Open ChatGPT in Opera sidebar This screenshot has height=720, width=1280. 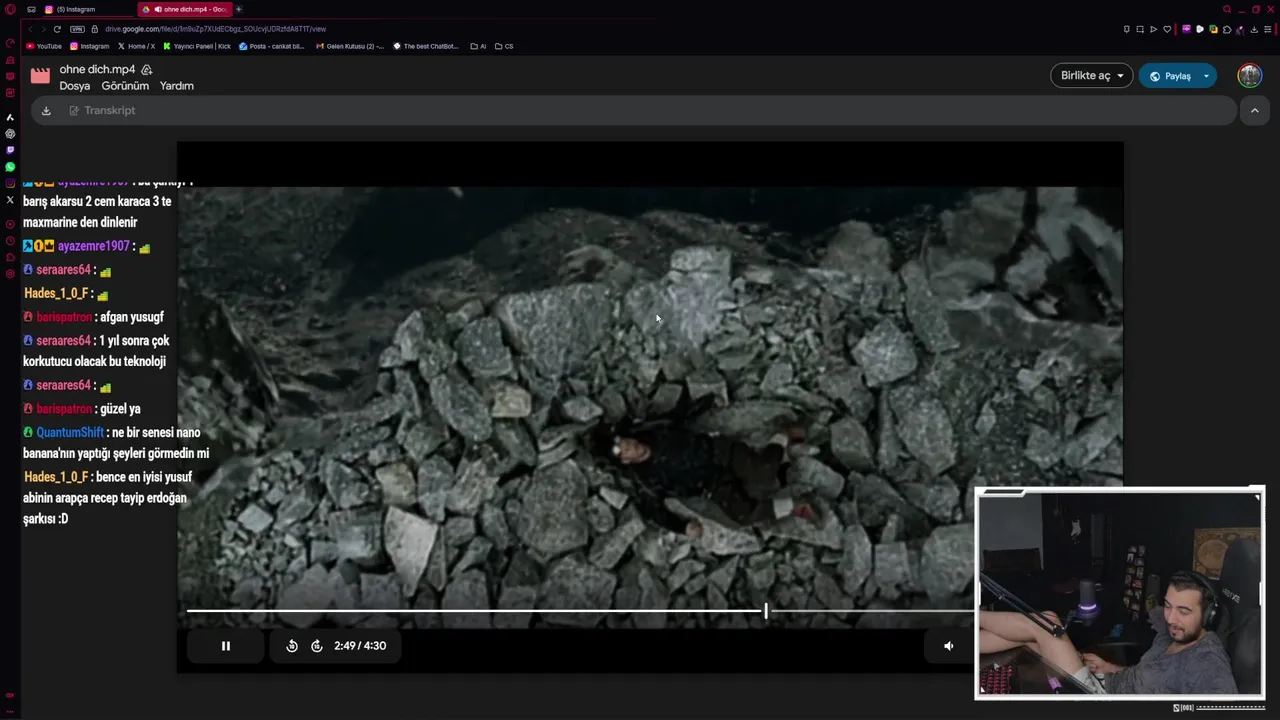(10, 134)
